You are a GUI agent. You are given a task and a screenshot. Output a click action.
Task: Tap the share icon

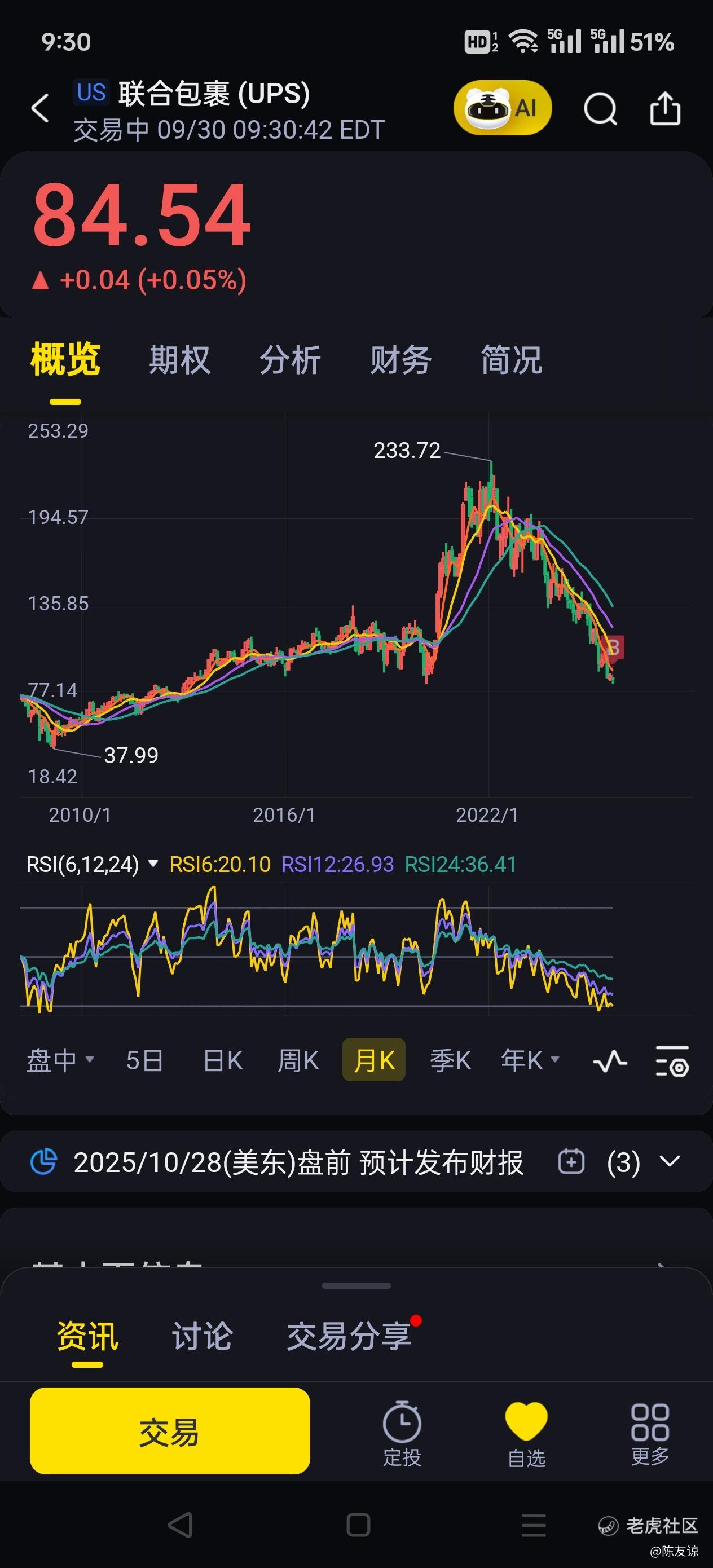coord(665,108)
